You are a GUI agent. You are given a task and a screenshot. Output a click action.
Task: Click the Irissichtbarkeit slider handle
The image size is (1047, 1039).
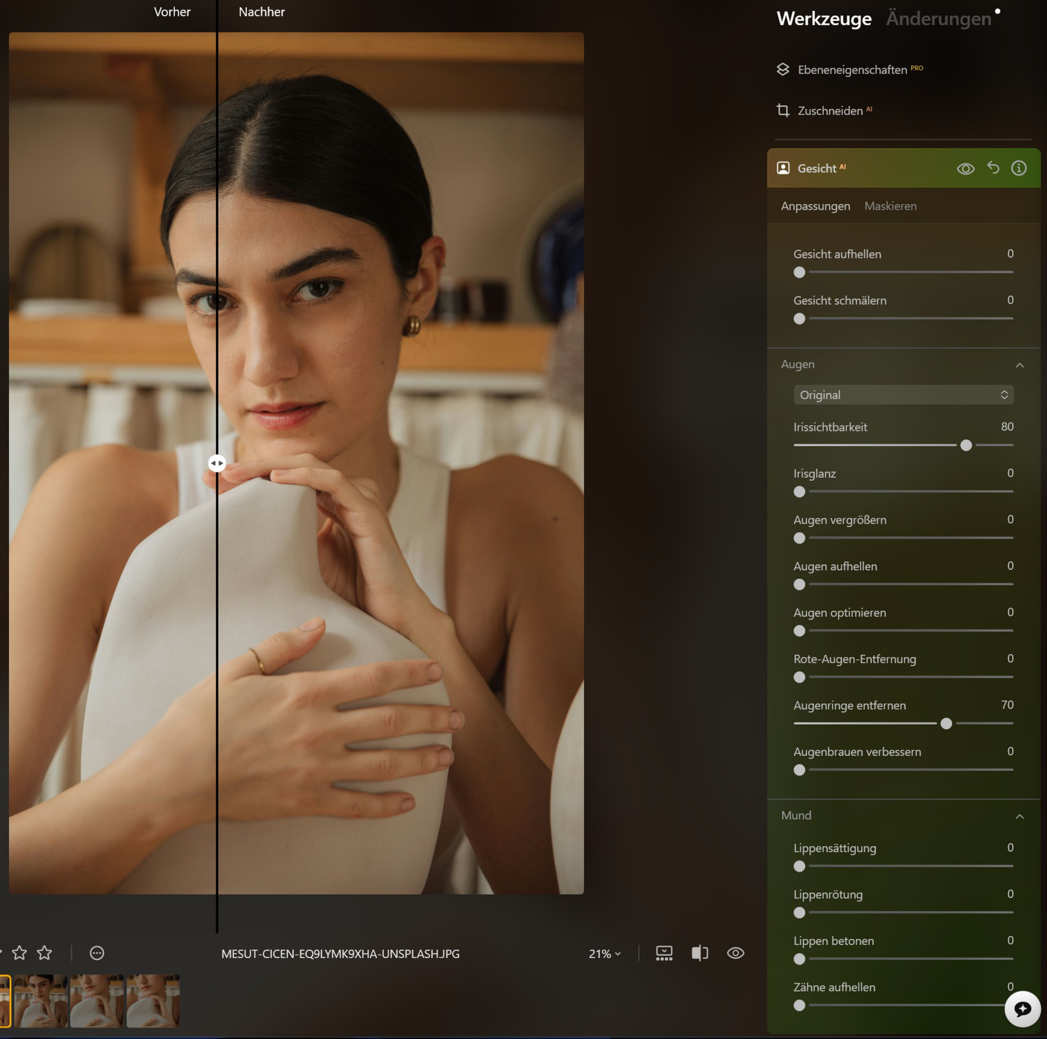pyautogui.click(x=966, y=445)
